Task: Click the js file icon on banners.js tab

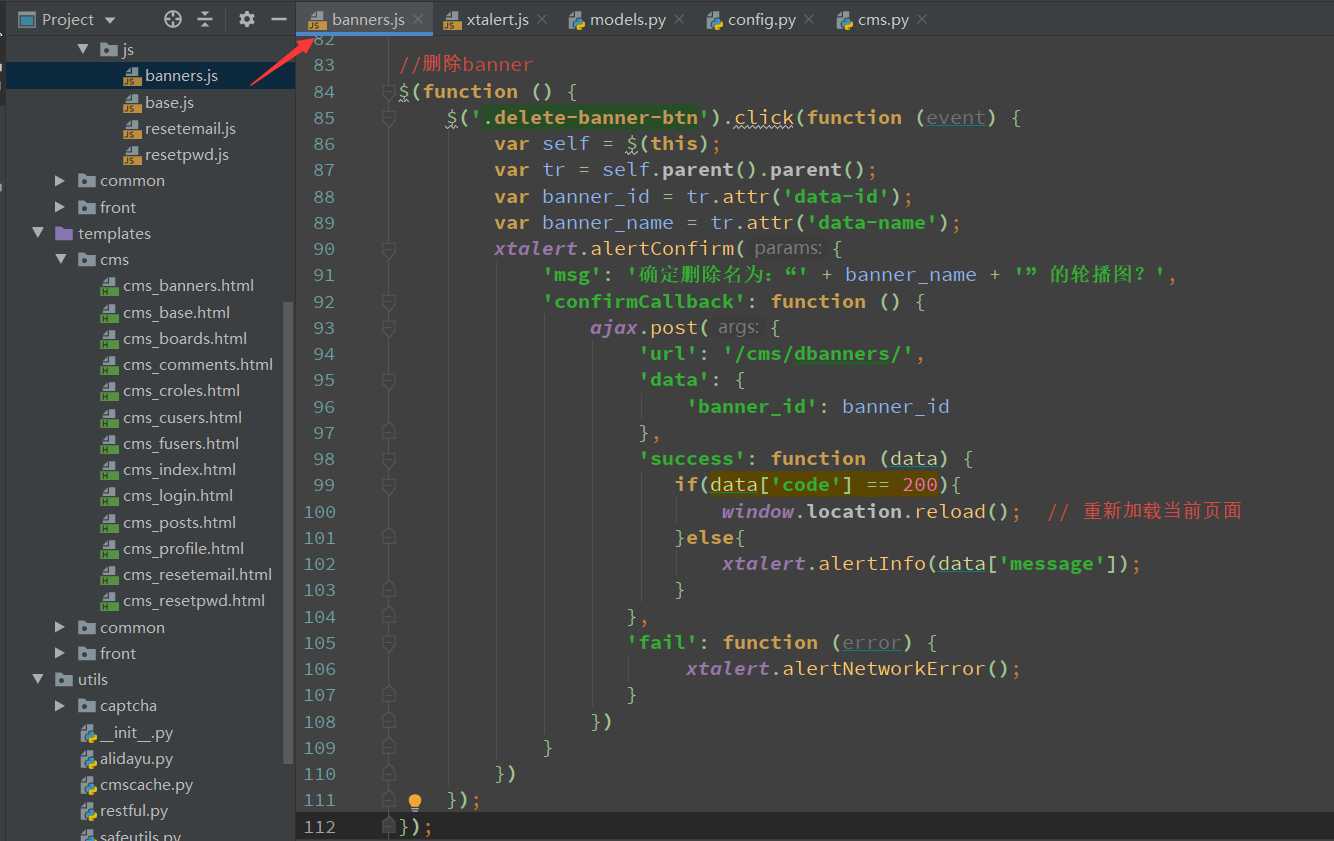Action: coord(317,20)
